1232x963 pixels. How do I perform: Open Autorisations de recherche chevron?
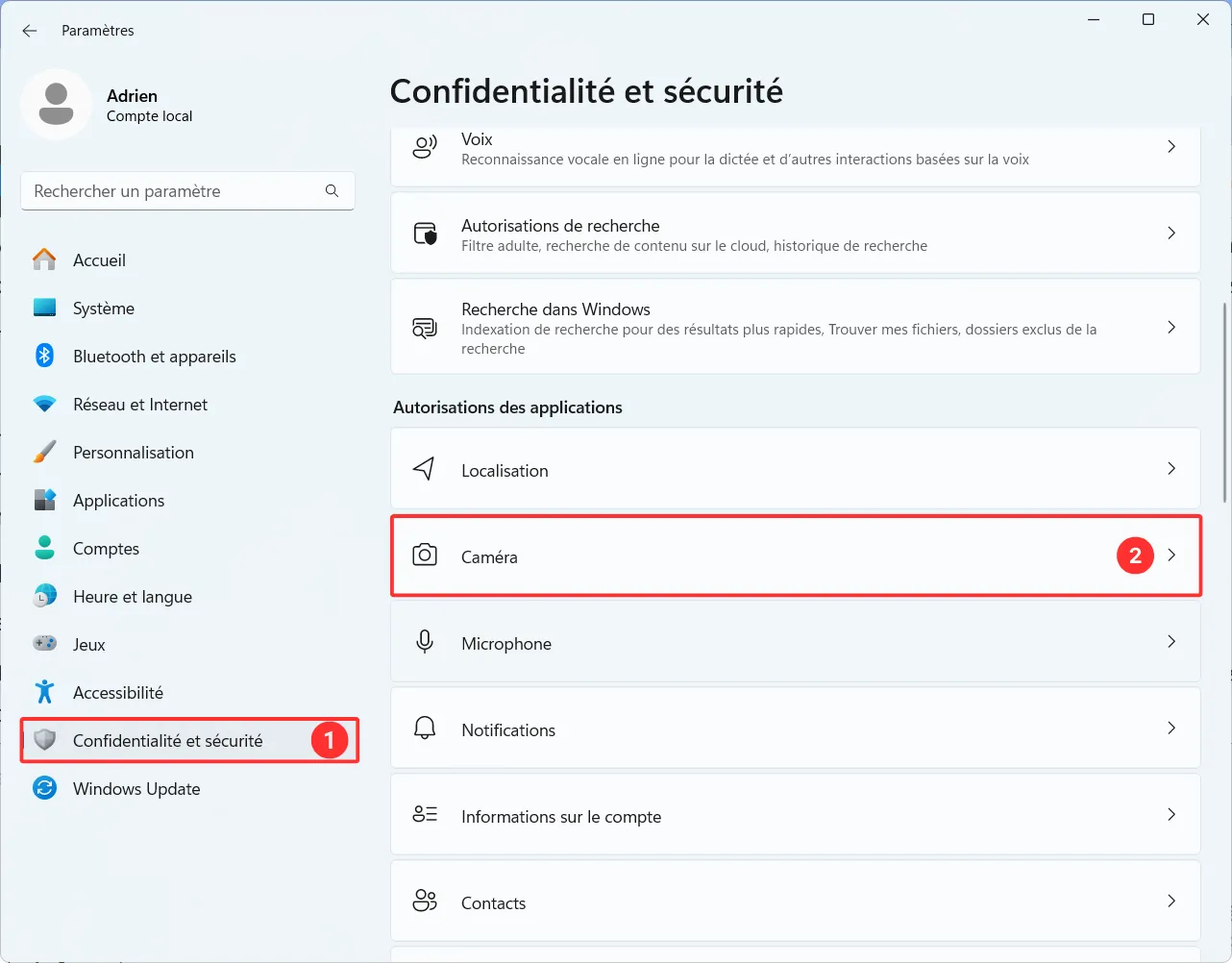pos(1171,233)
